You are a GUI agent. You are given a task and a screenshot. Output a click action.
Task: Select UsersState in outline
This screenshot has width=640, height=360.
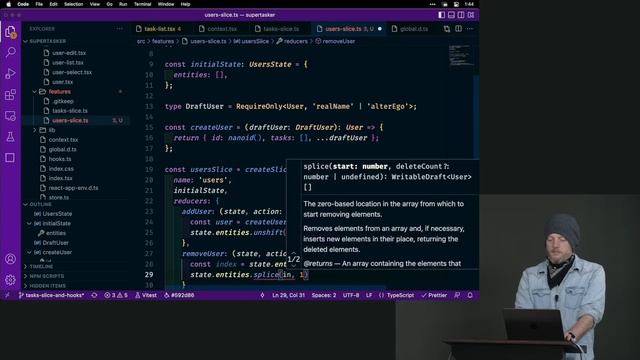coord(57,214)
